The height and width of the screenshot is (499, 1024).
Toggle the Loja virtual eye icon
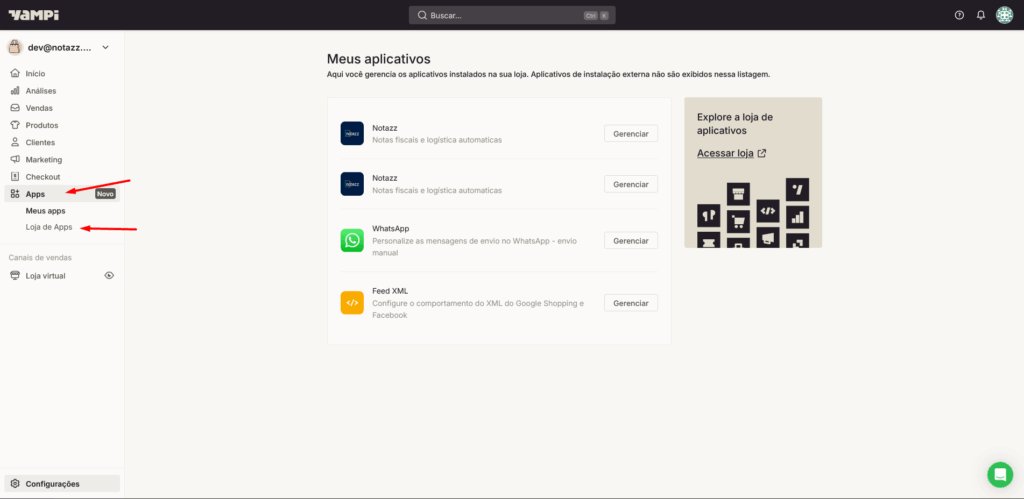109,276
